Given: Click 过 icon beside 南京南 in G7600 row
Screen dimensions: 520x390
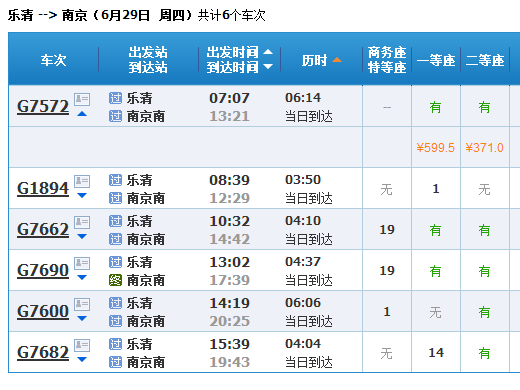Looking at the screenshot, I should tap(115, 321).
